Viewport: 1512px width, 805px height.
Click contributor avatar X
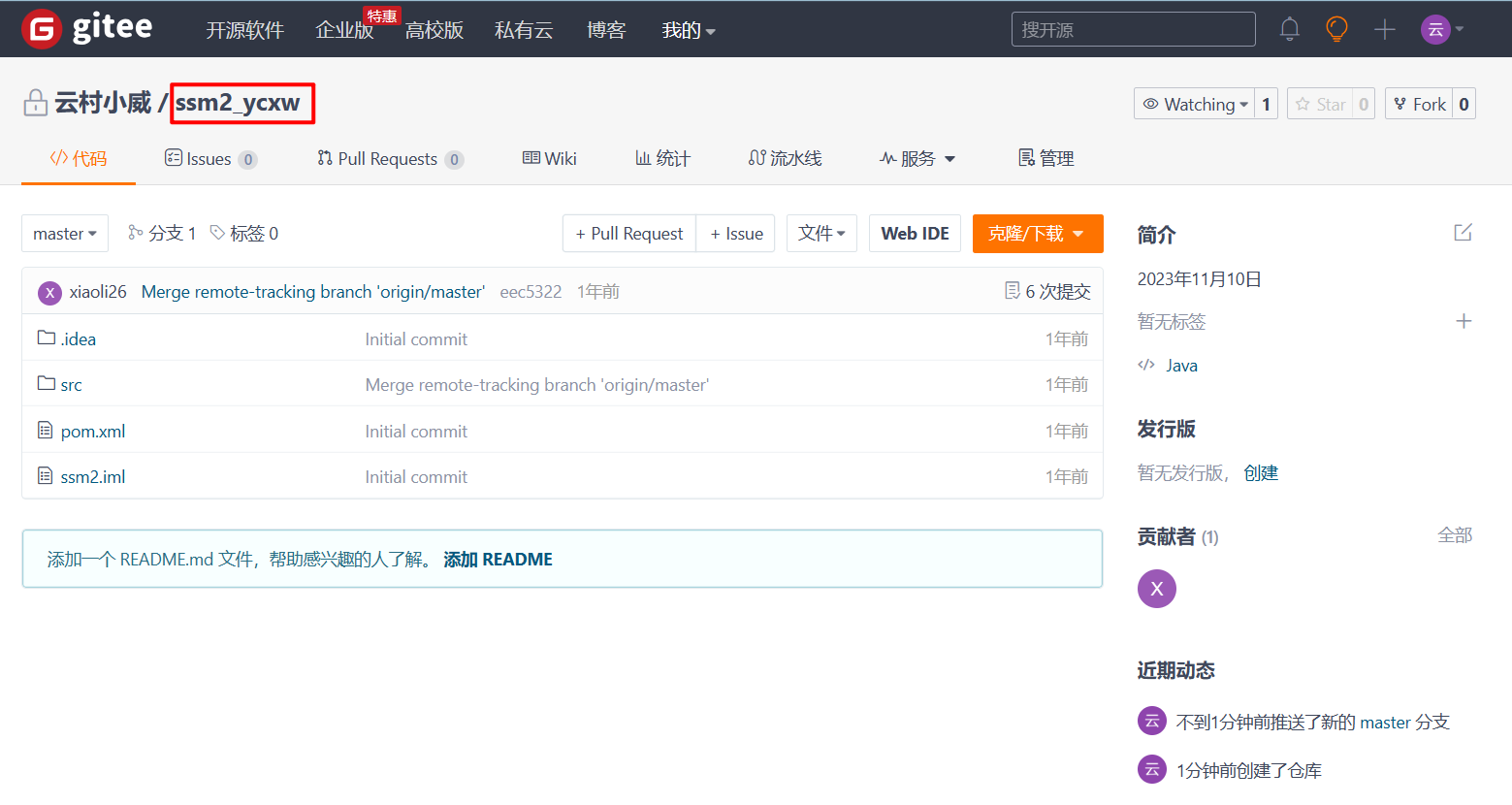tap(1156, 589)
